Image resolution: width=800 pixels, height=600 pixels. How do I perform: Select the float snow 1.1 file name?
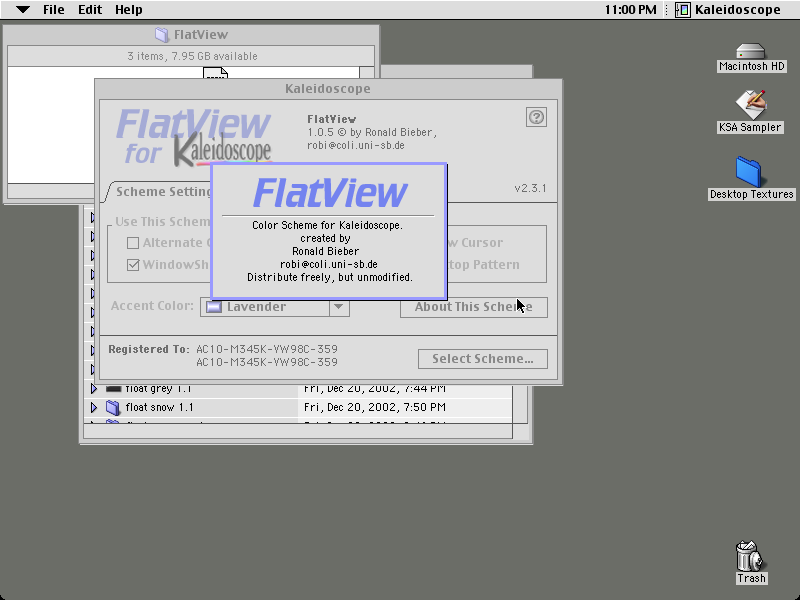[x=160, y=407]
